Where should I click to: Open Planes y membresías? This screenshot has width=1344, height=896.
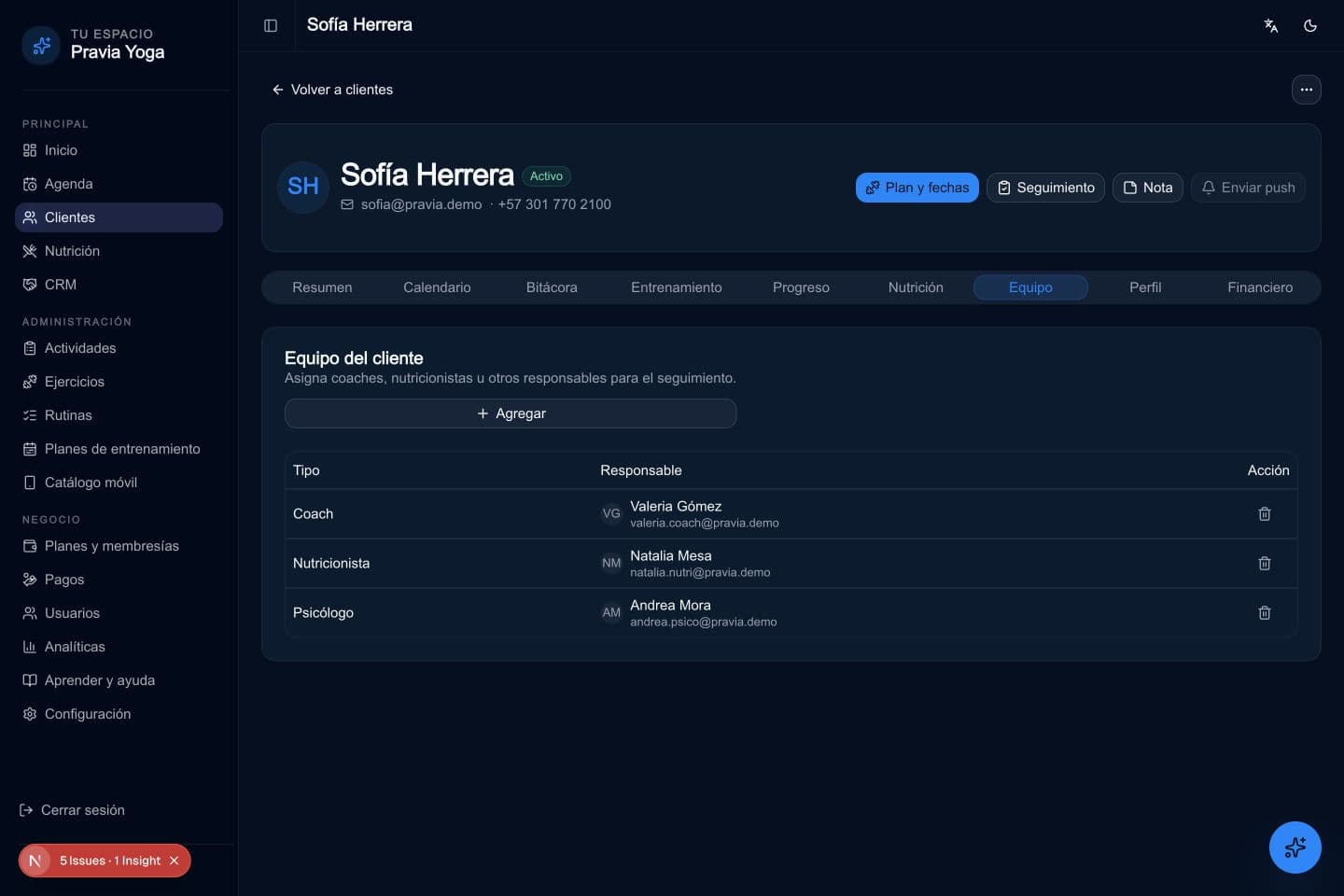(119, 546)
